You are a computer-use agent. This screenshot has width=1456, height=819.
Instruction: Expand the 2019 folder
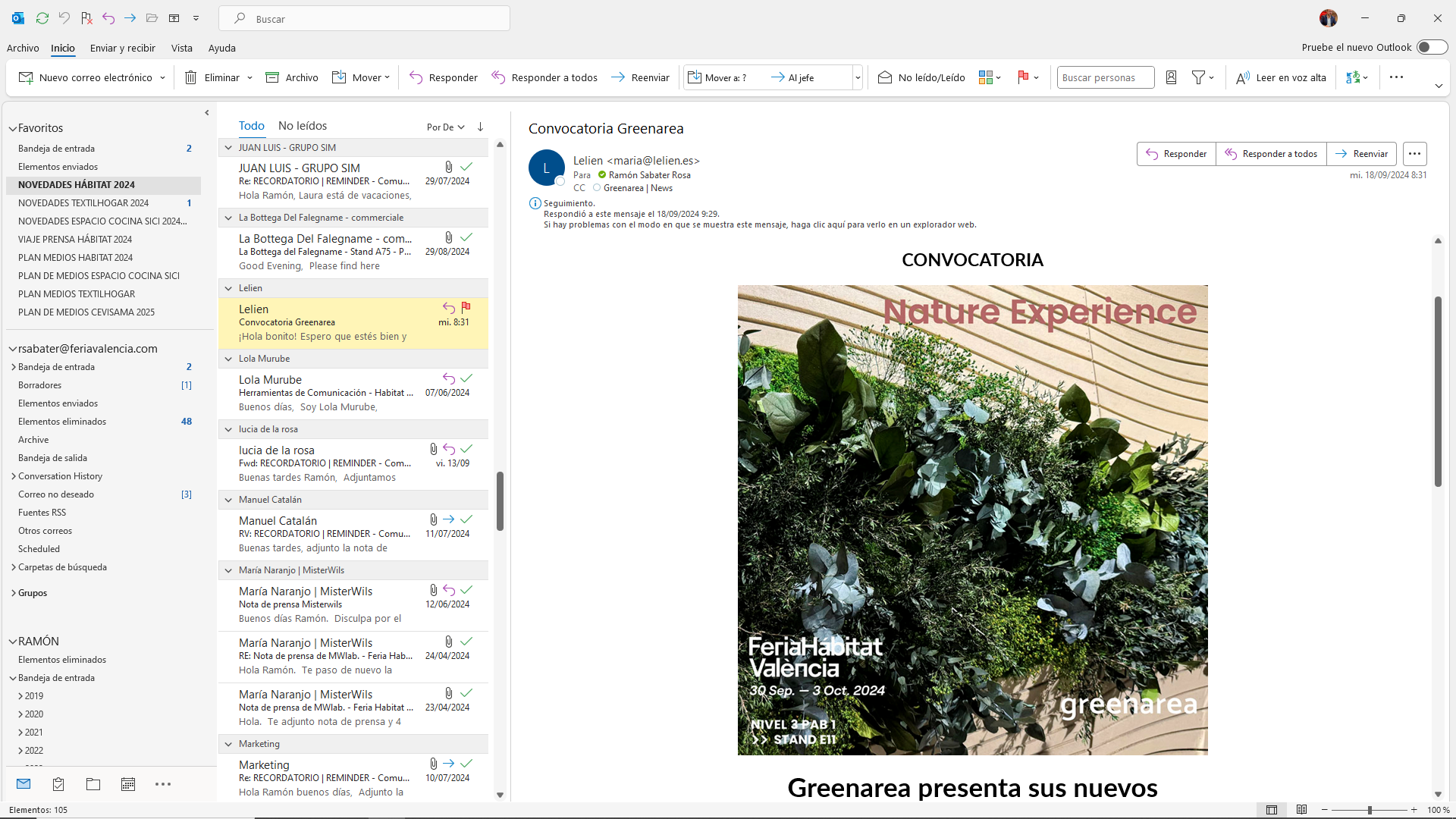coord(20,696)
